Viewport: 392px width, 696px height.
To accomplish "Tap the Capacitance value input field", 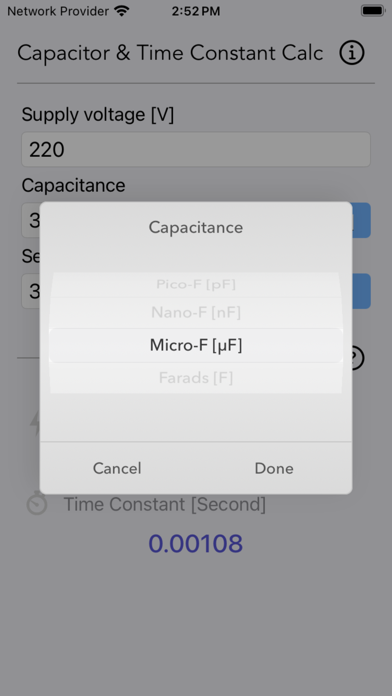I will (x=31, y=220).
